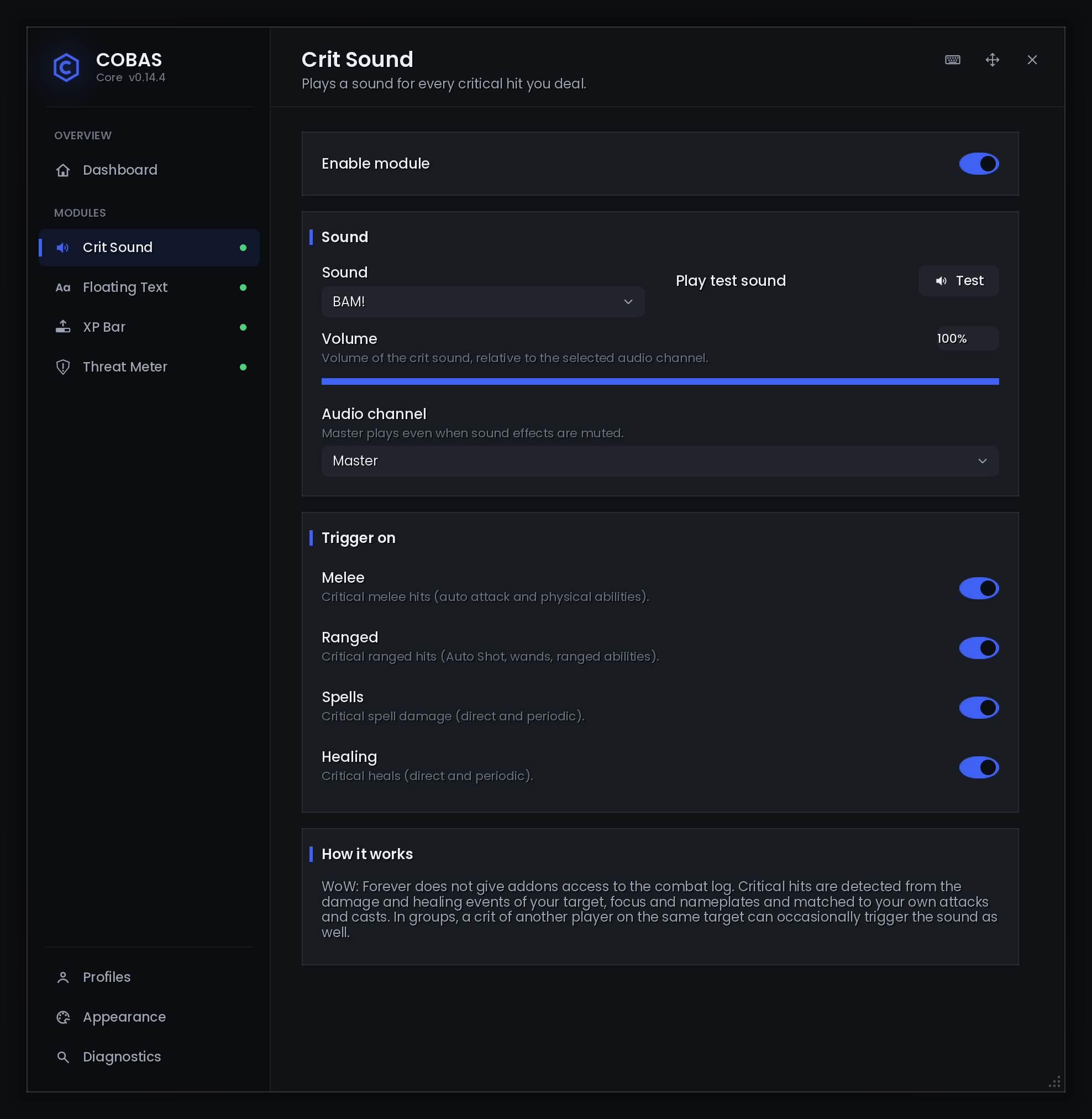Click the "Core v0.14.4" version text
The height and width of the screenshot is (1119, 1092).
click(x=131, y=77)
